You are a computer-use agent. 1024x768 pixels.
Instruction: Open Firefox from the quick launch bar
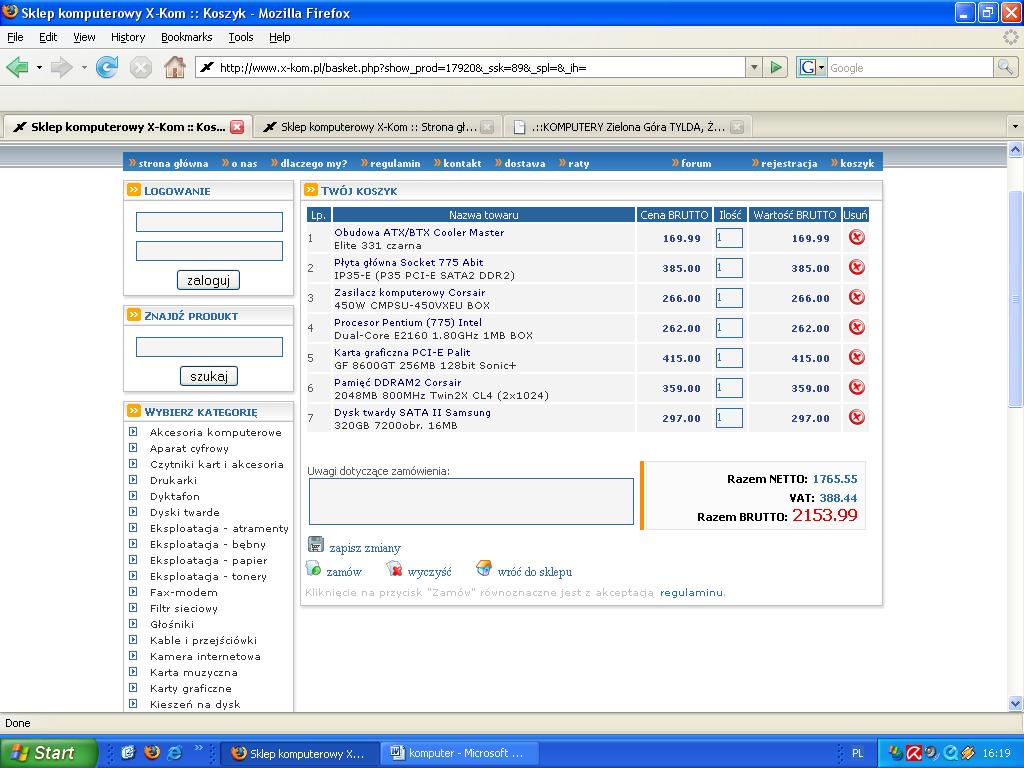pyautogui.click(x=152, y=752)
